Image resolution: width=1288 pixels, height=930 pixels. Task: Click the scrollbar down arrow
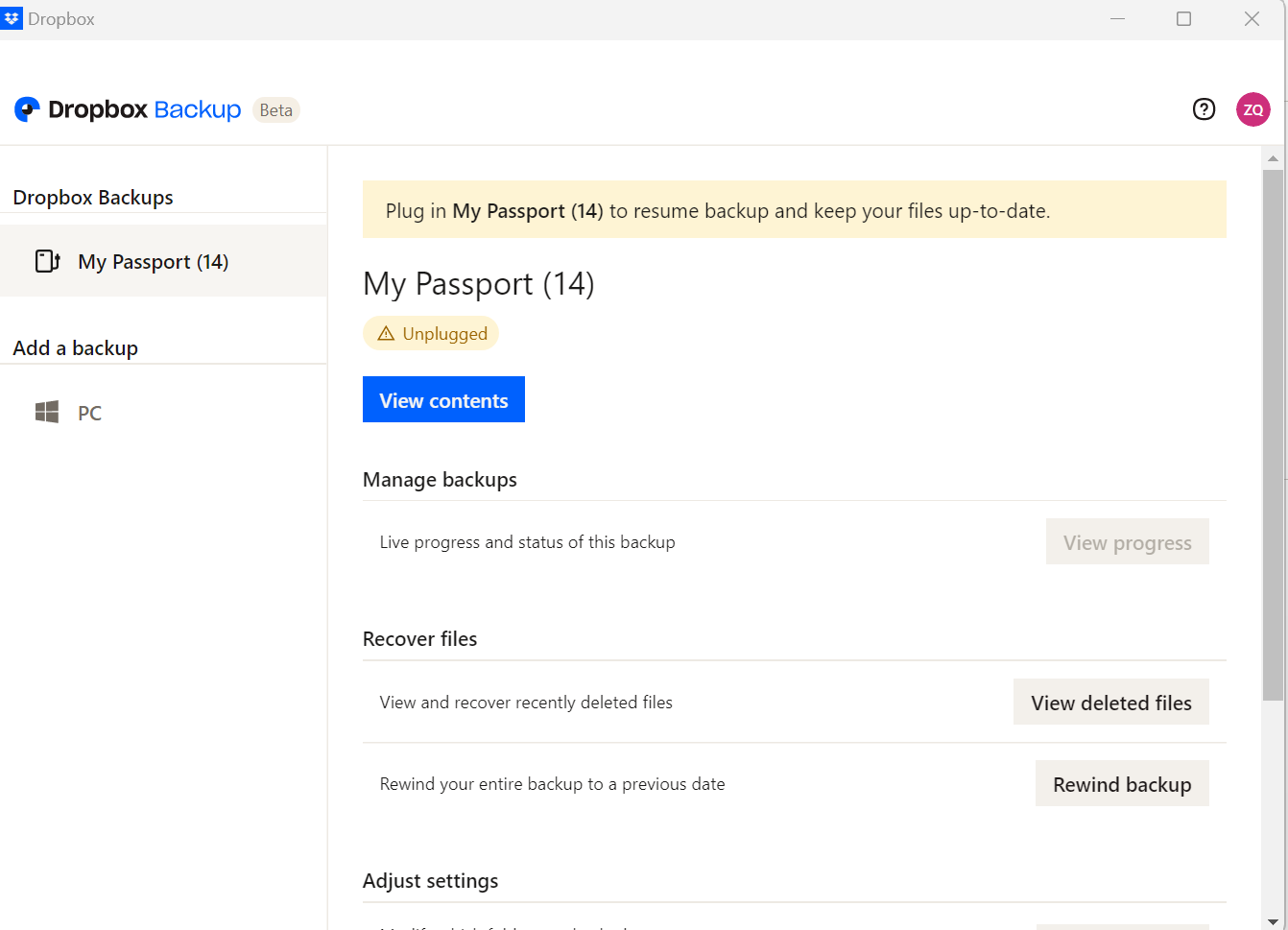coord(1273,921)
